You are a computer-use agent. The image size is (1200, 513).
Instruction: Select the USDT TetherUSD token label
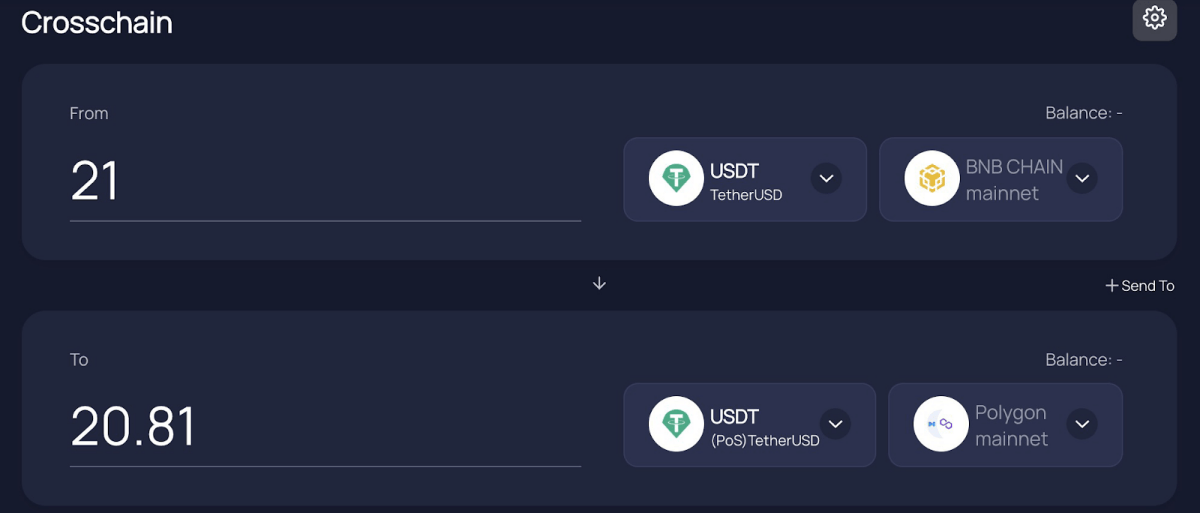[746, 182]
